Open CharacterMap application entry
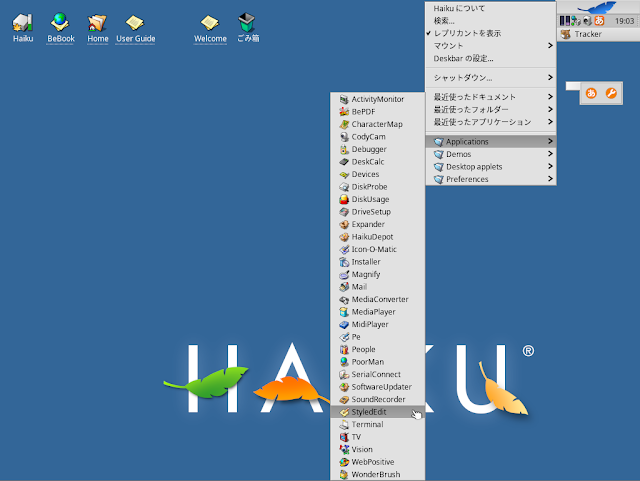The image size is (640, 481). tap(378, 124)
